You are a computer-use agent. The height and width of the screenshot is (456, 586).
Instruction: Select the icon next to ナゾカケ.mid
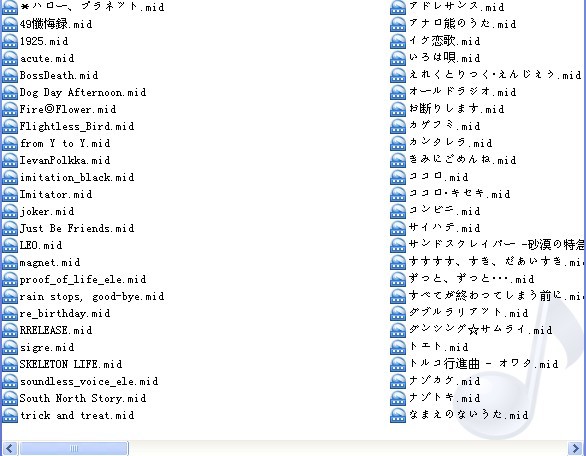[x=398, y=381]
